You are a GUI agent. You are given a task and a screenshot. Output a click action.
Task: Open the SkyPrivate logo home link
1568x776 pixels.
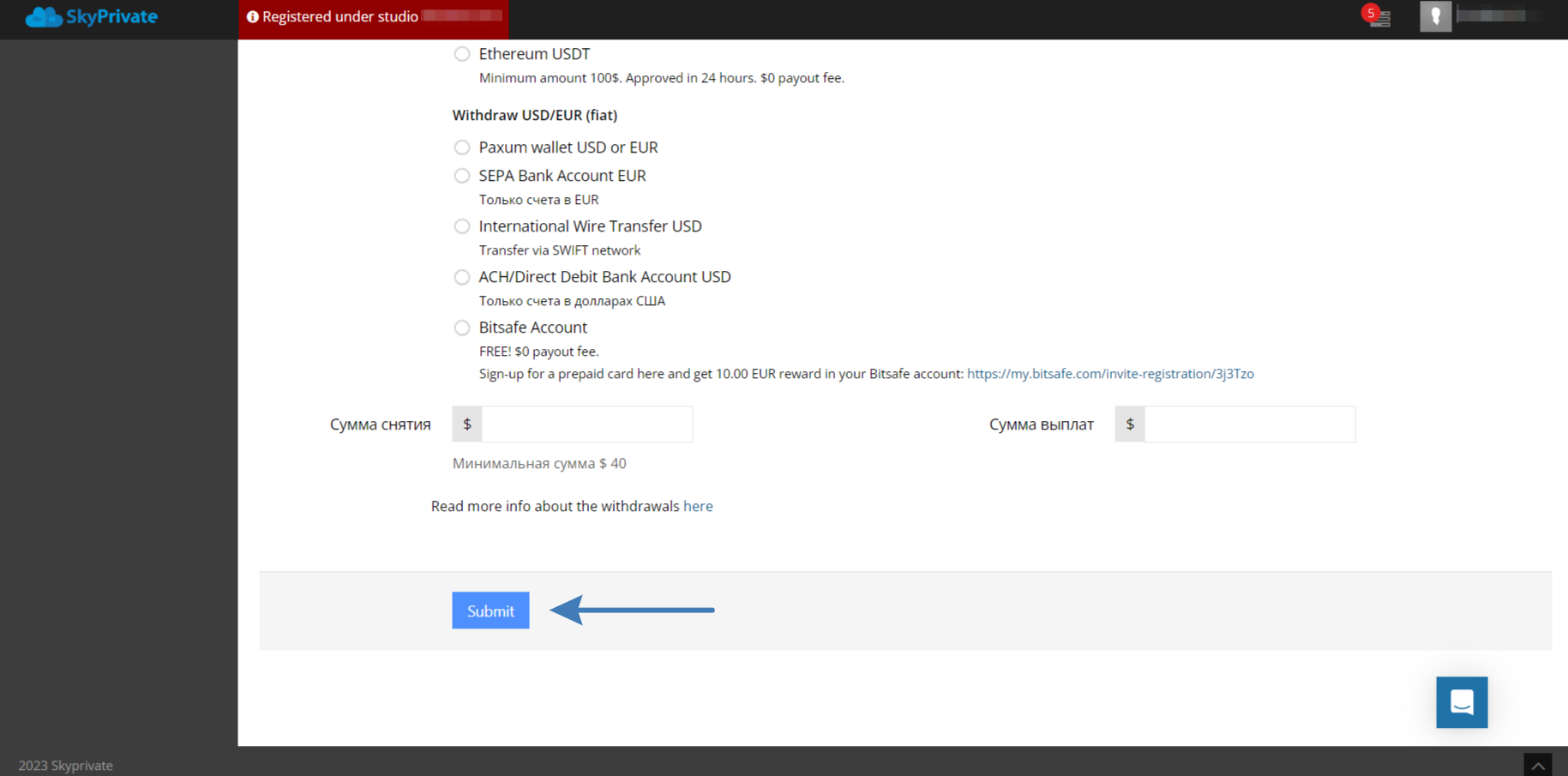[x=92, y=16]
